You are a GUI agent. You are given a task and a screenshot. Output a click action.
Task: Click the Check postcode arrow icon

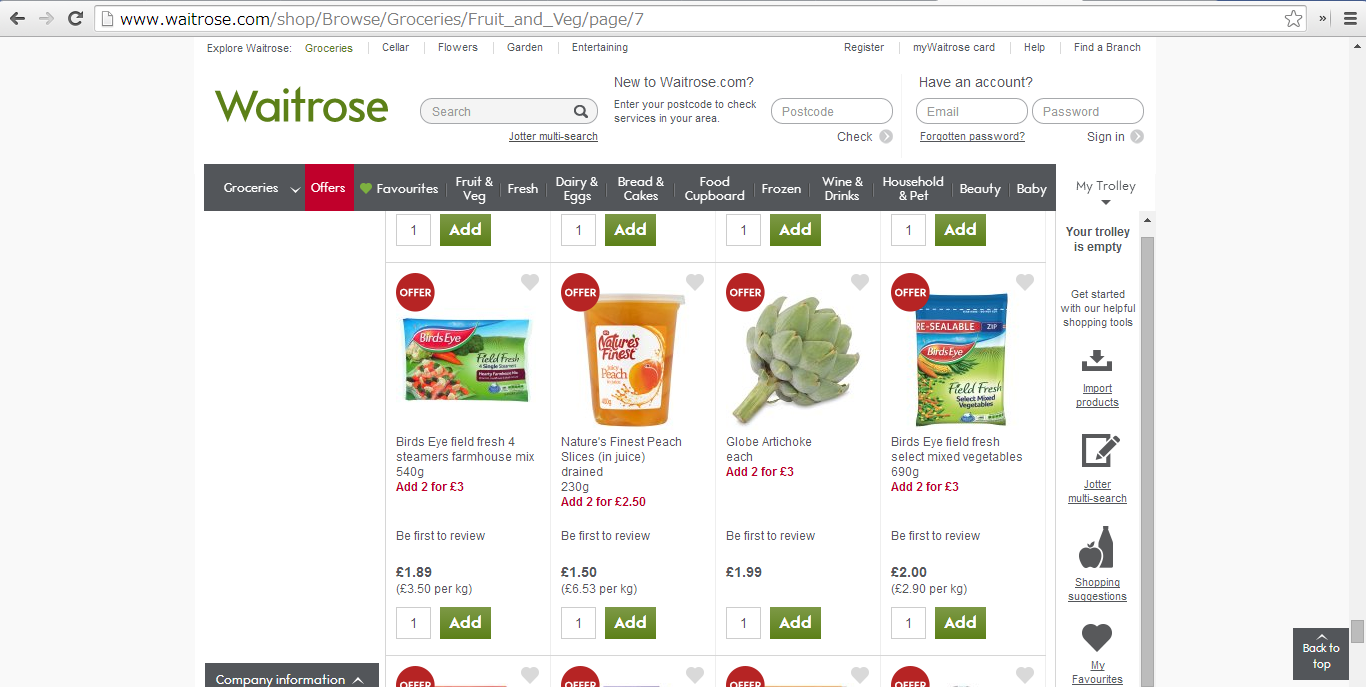click(886, 137)
